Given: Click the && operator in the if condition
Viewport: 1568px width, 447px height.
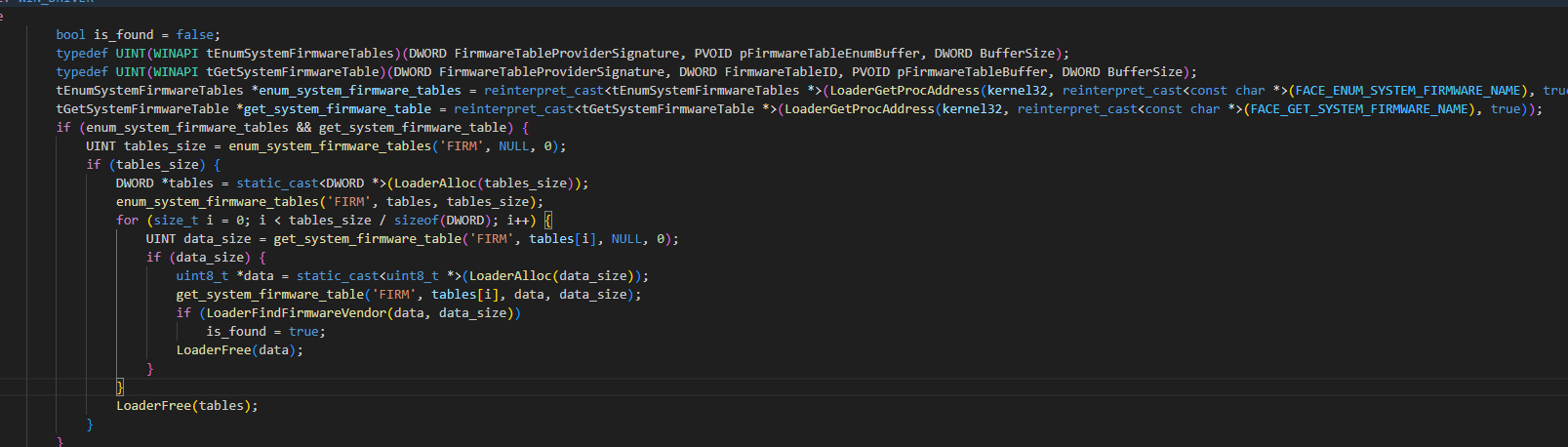Looking at the screenshot, I should (303, 128).
